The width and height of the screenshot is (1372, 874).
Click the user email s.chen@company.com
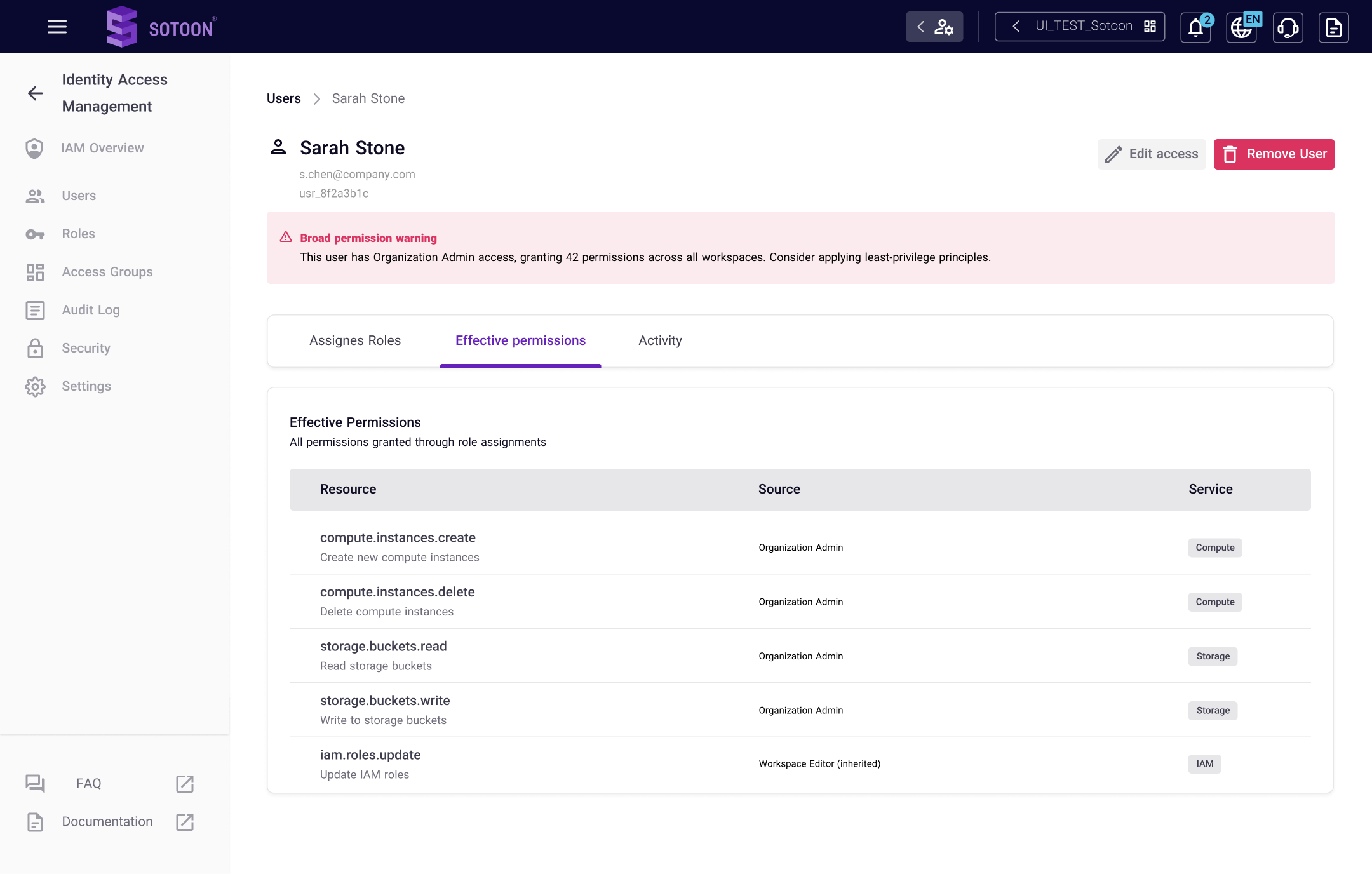point(357,175)
